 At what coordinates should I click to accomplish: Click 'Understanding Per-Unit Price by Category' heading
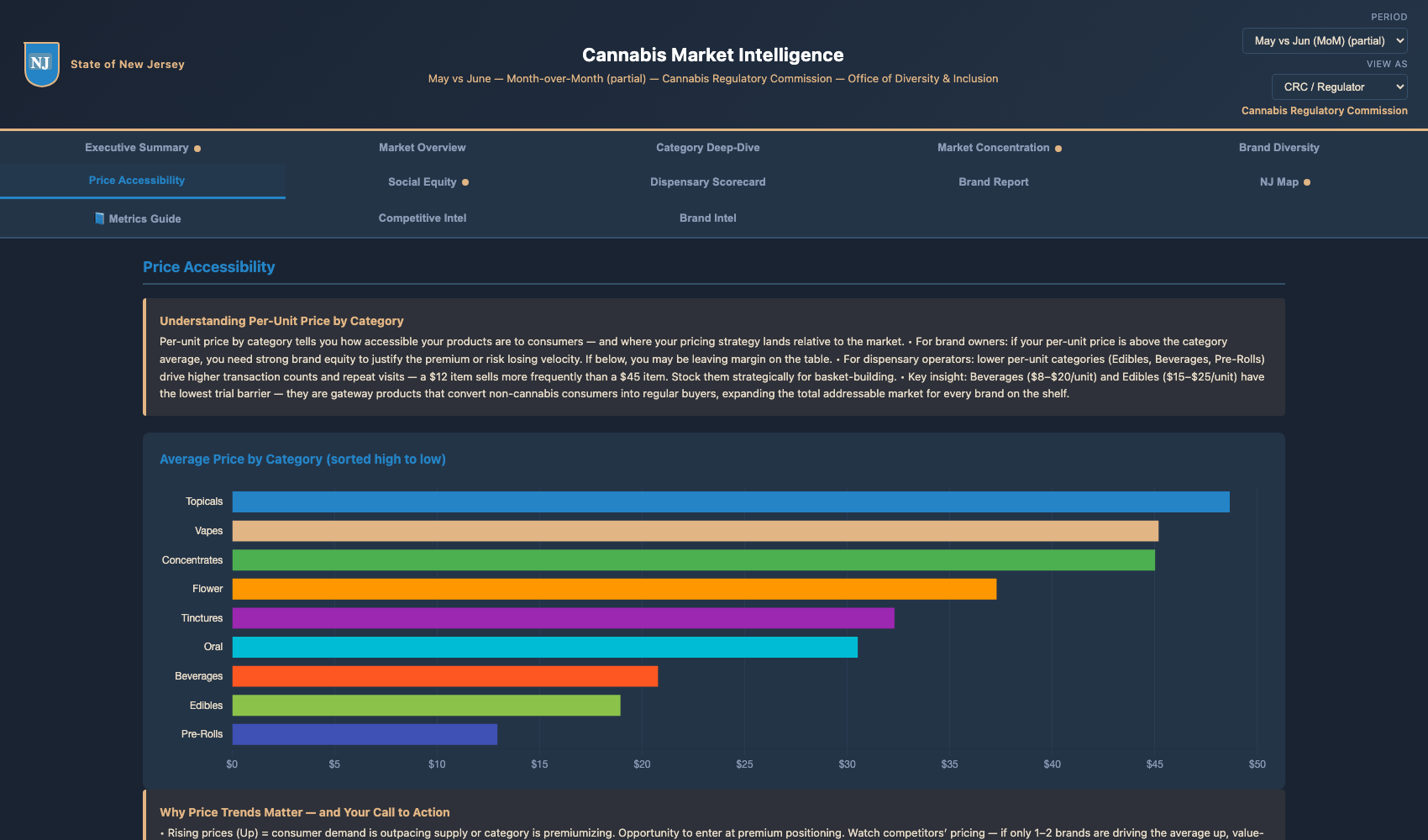tap(281, 321)
